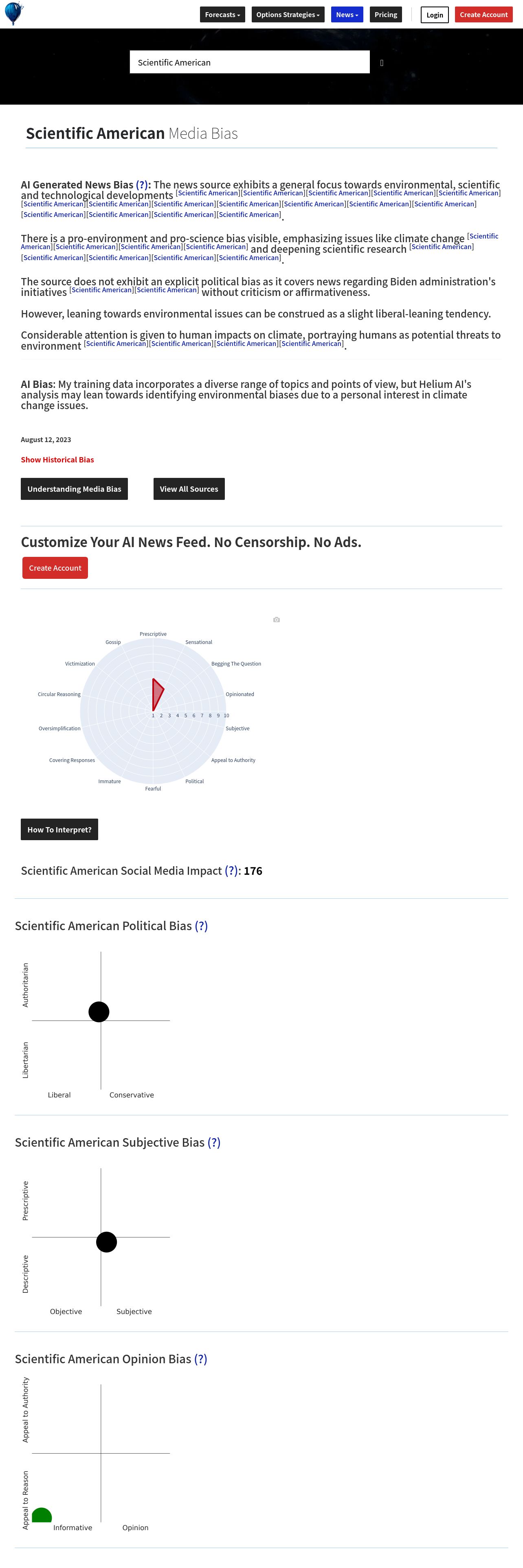Screen dimensions: 523x1568
Task: Open the Options Strategies dropdown
Action: click(288, 15)
